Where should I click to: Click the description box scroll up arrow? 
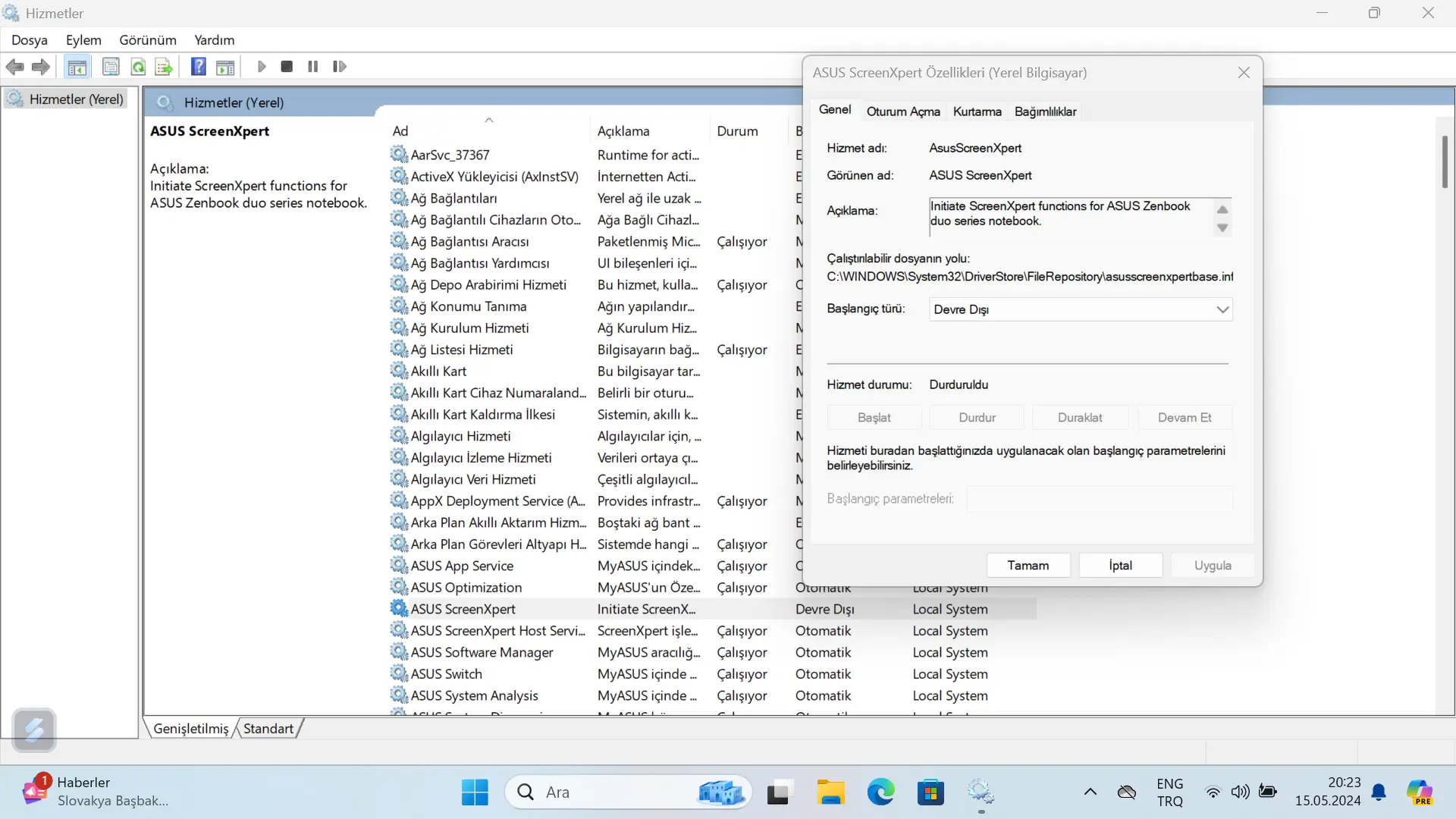[x=1222, y=209]
